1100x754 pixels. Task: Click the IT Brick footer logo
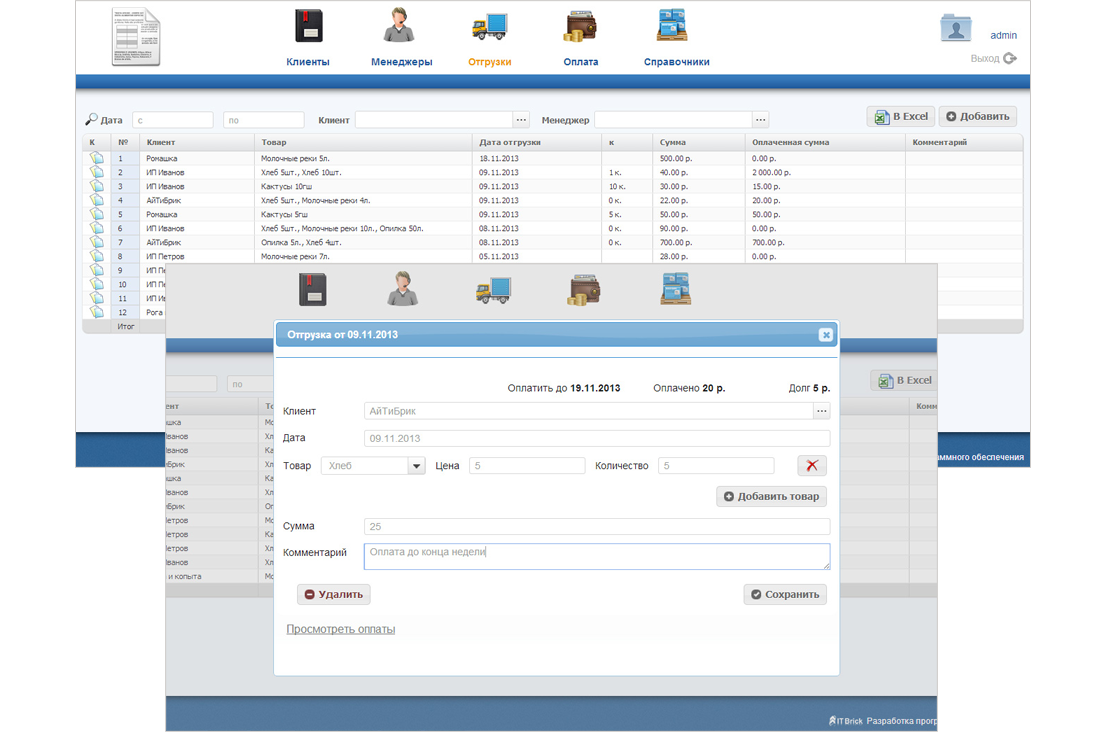[x=845, y=720]
